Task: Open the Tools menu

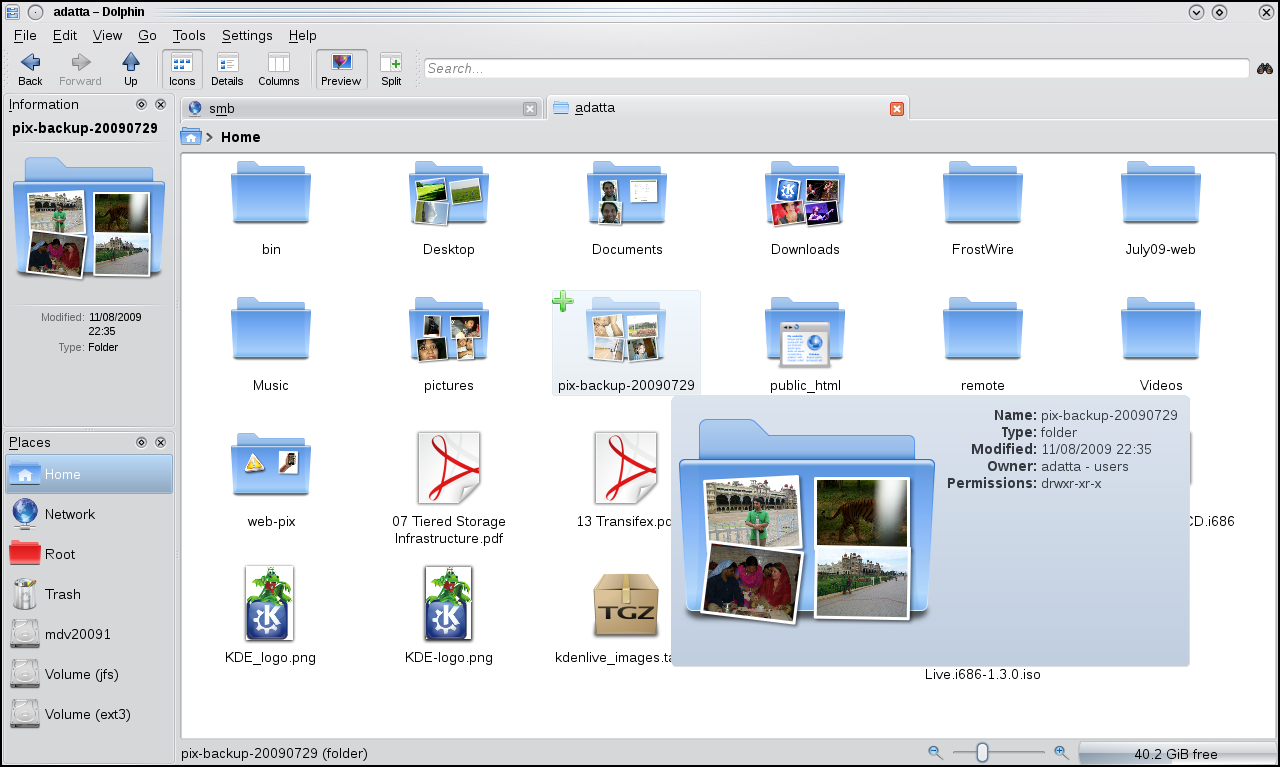Action: (x=189, y=35)
